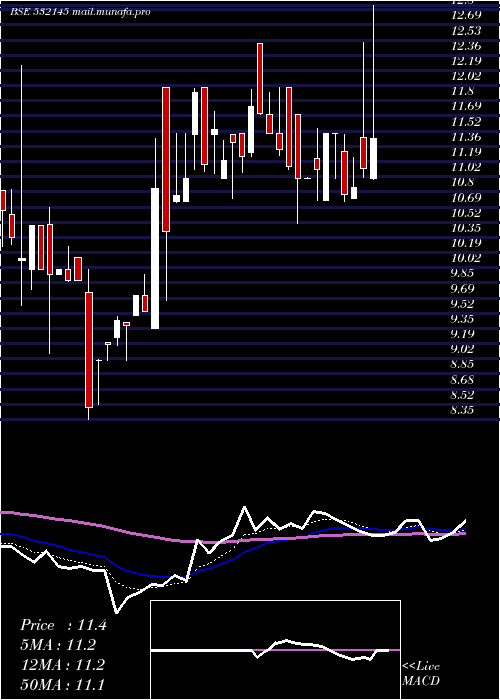Select the 10.19 price axis value
Screen dimensions: 500x700
(466, 243)
